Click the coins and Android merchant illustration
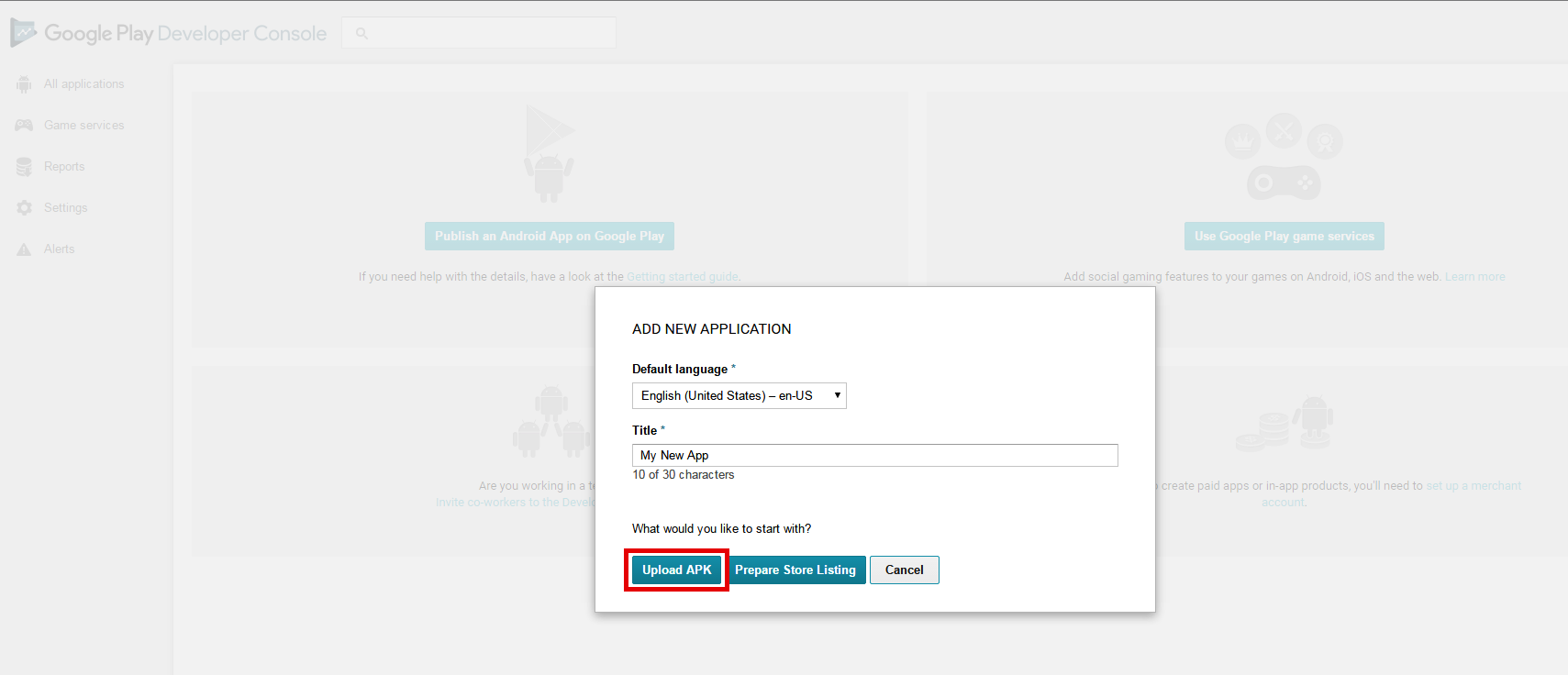The height and width of the screenshot is (675, 1568). click(1284, 423)
